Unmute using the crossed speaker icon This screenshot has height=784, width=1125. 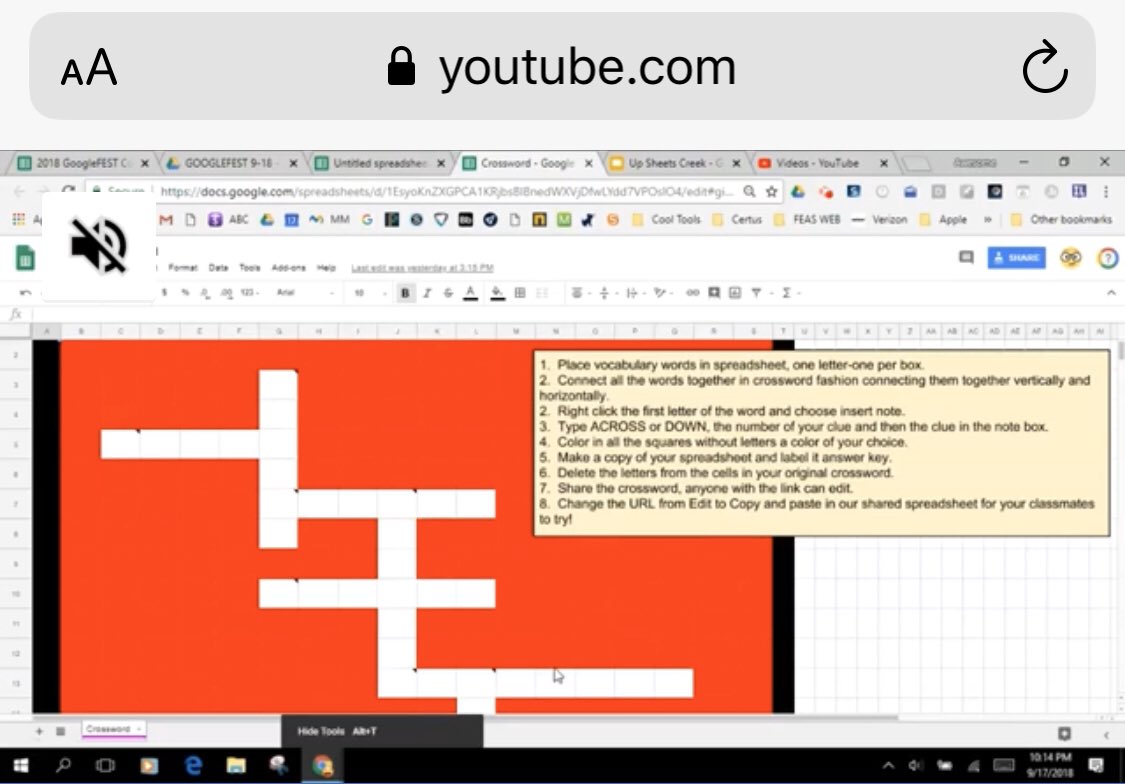click(x=99, y=246)
